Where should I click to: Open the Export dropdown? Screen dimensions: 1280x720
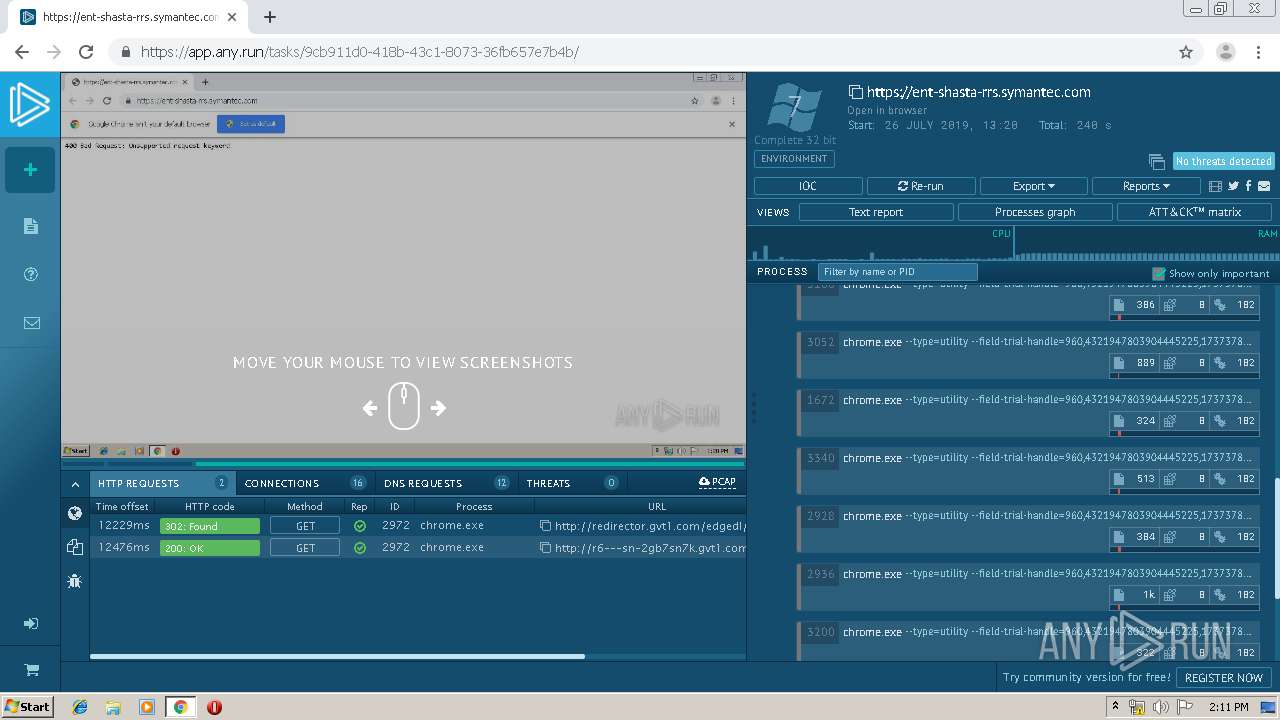coord(1033,186)
